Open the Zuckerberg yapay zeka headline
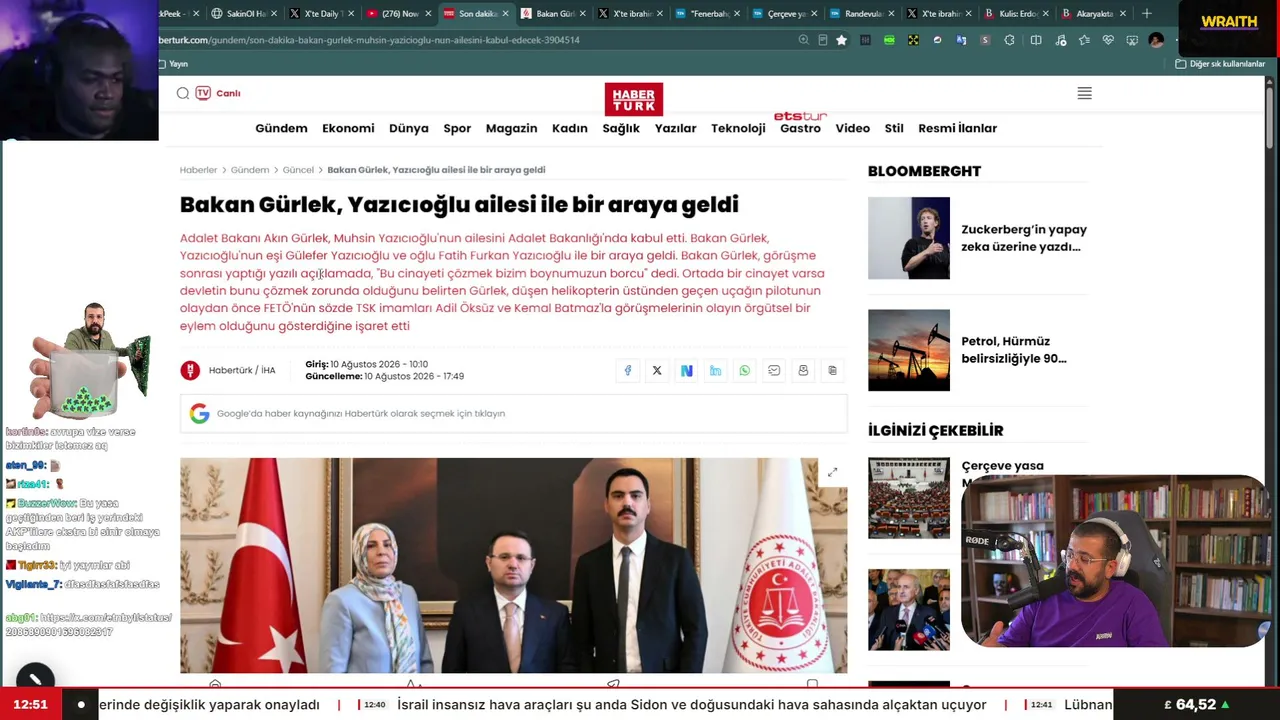Viewport: 1280px width, 720px height. click(1023, 238)
